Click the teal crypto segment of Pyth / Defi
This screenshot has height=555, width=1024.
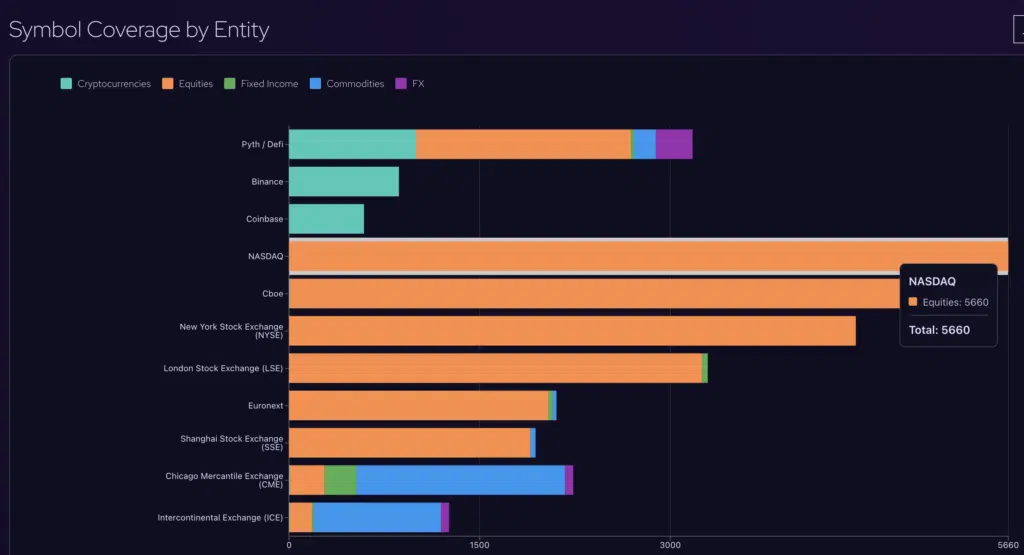pyautogui.click(x=353, y=144)
